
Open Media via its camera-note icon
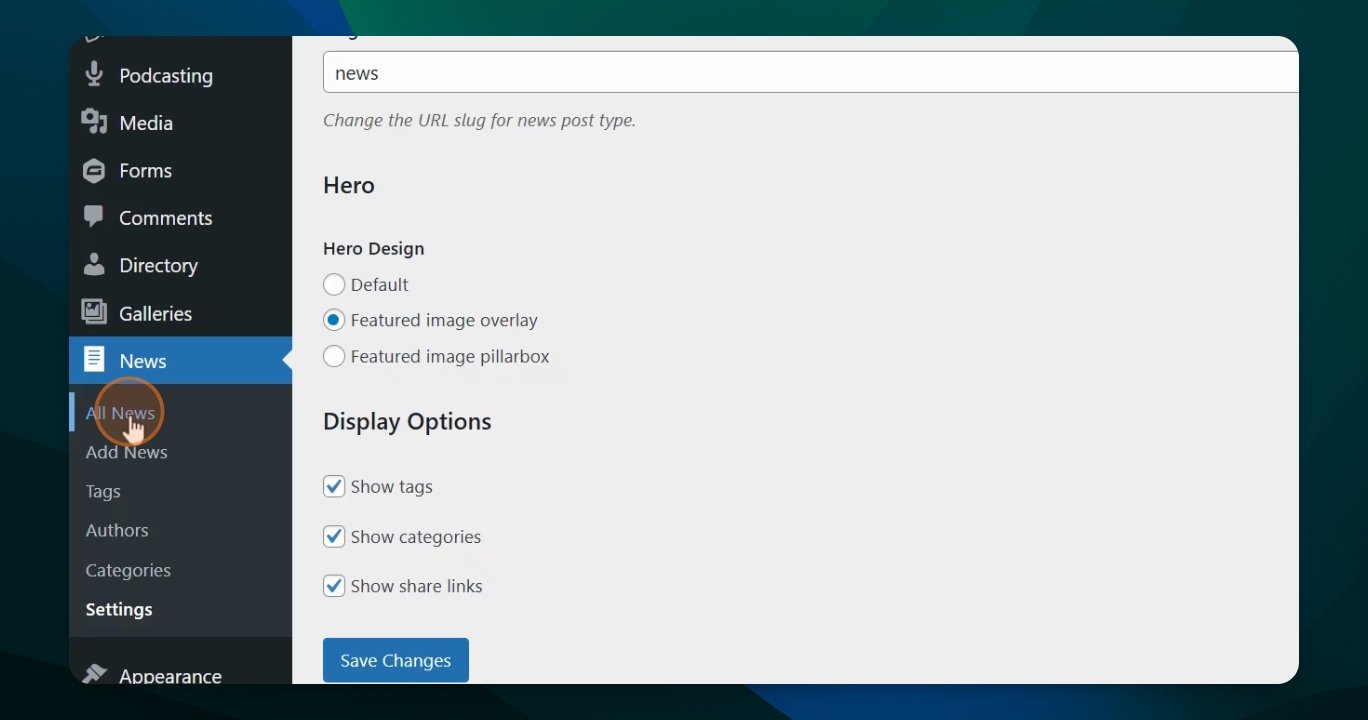[94, 122]
